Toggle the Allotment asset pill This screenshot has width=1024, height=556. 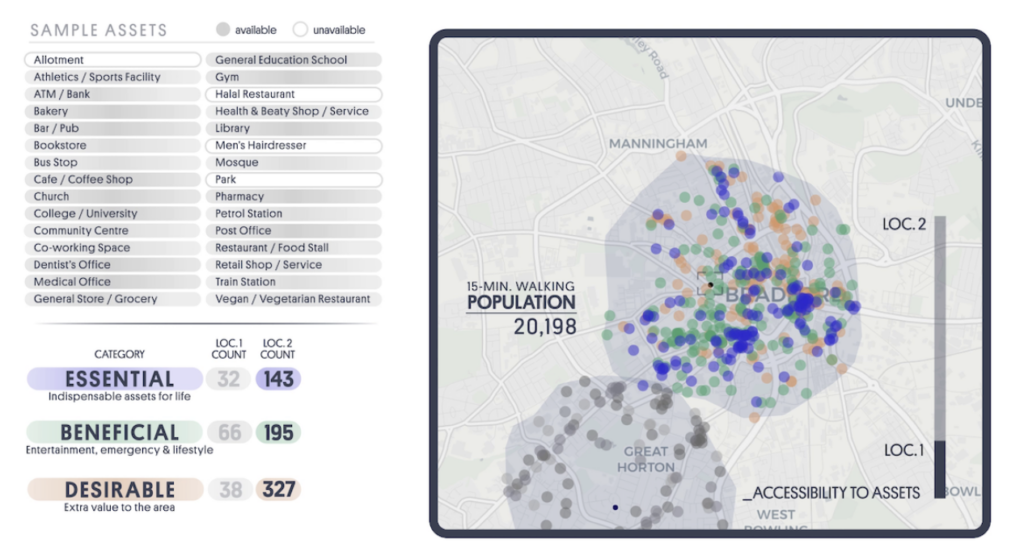[112, 60]
